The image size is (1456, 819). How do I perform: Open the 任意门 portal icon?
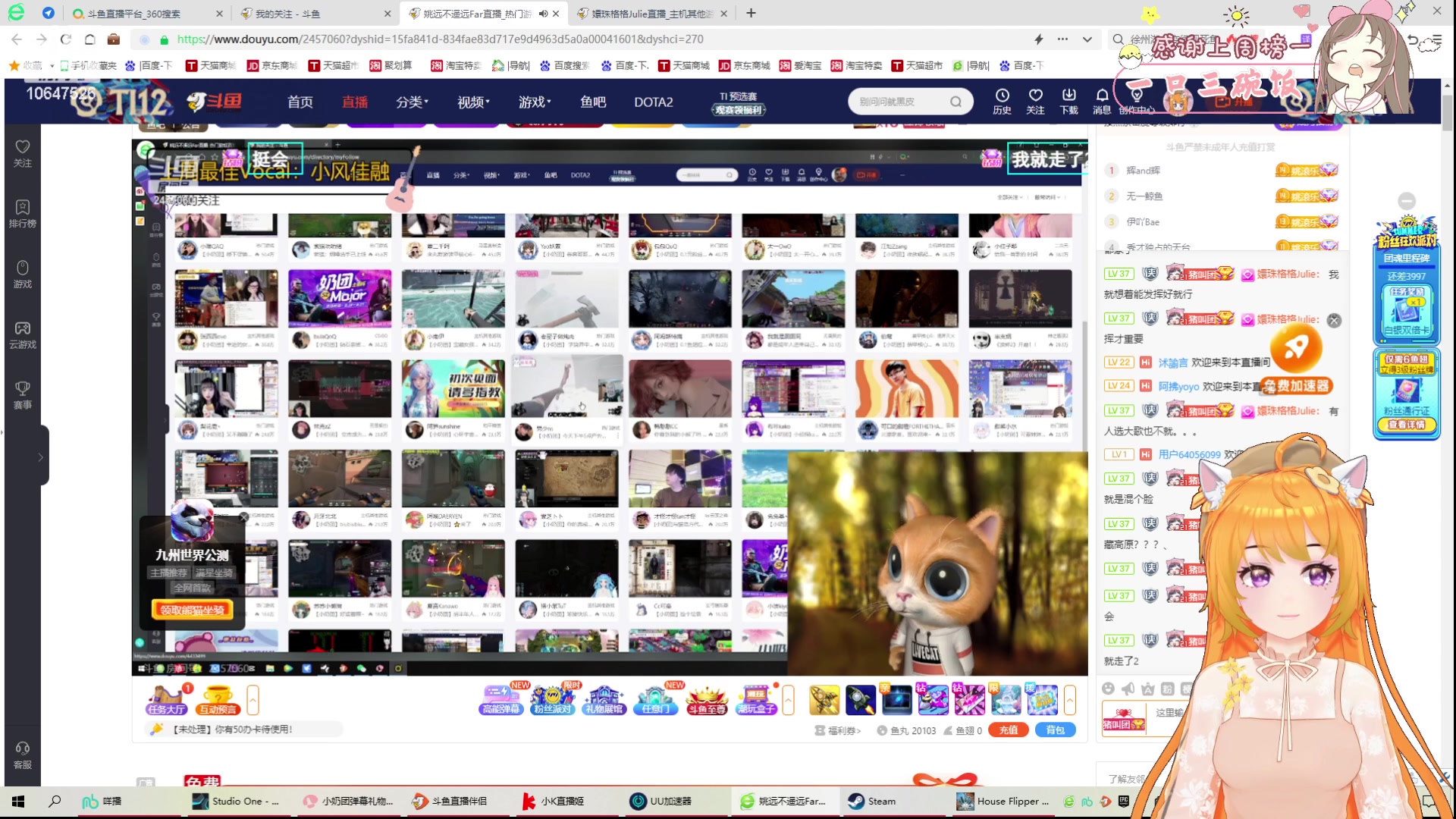[x=656, y=700]
